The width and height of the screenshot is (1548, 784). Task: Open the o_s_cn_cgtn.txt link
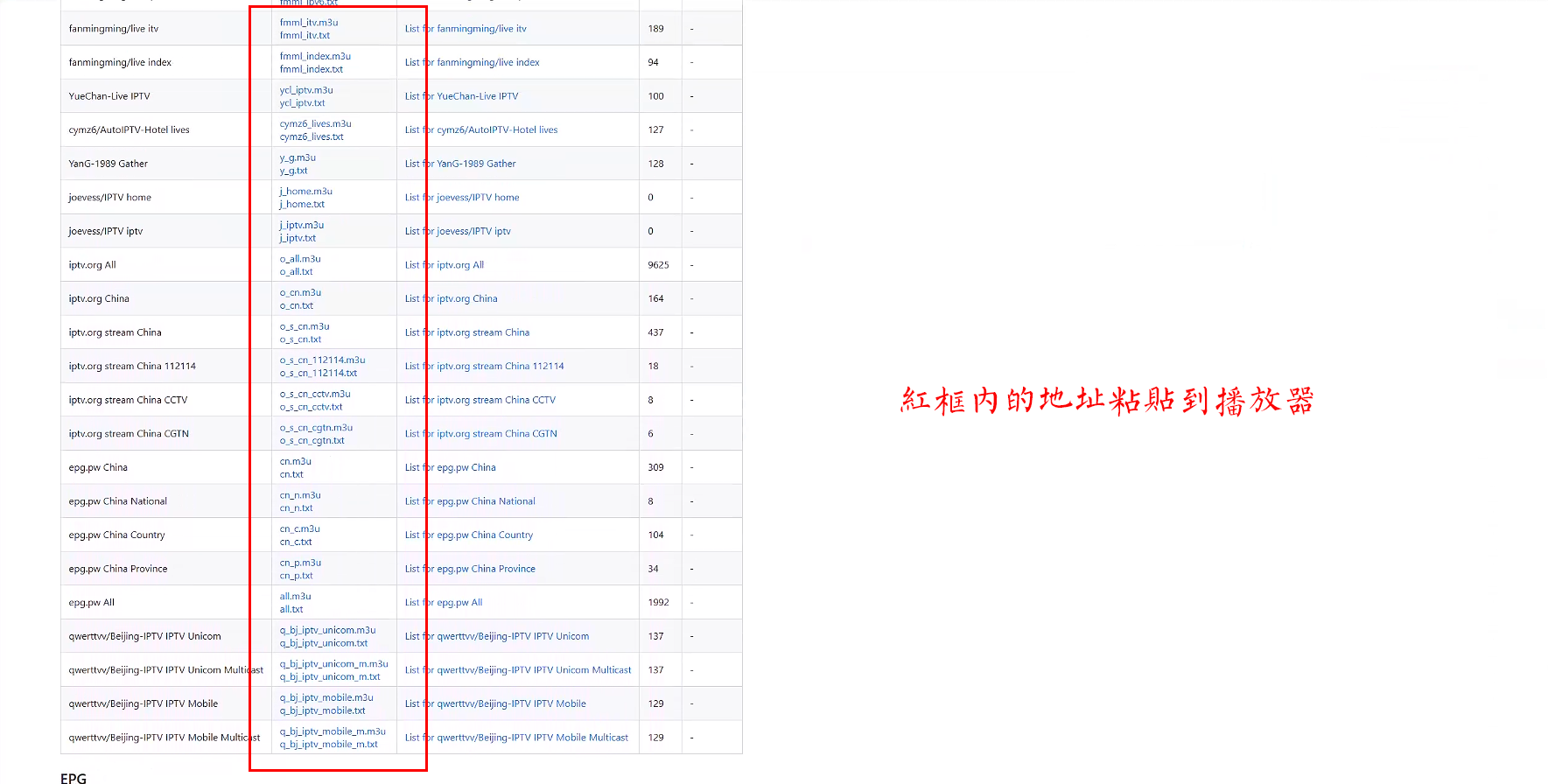pos(312,440)
